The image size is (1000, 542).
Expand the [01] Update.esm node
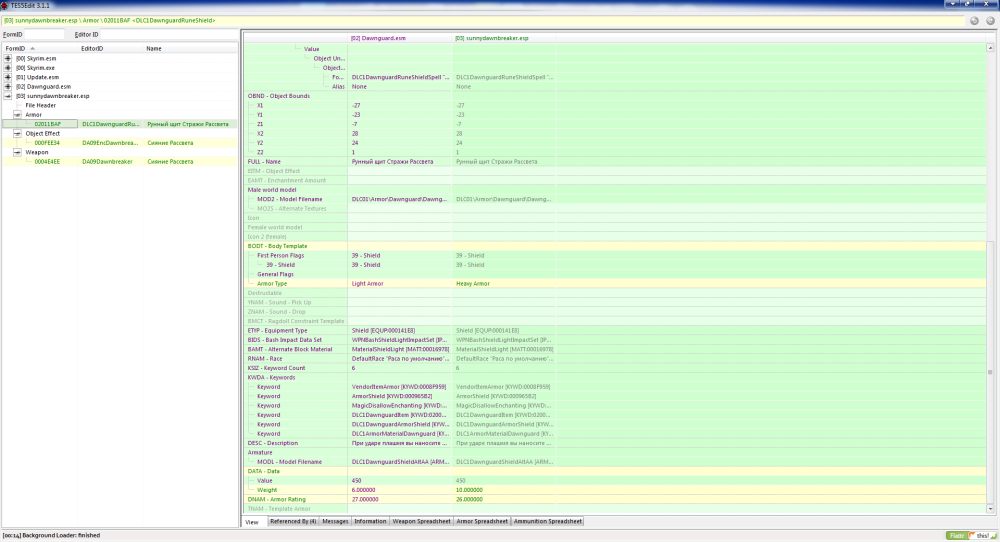click(8, 77)
